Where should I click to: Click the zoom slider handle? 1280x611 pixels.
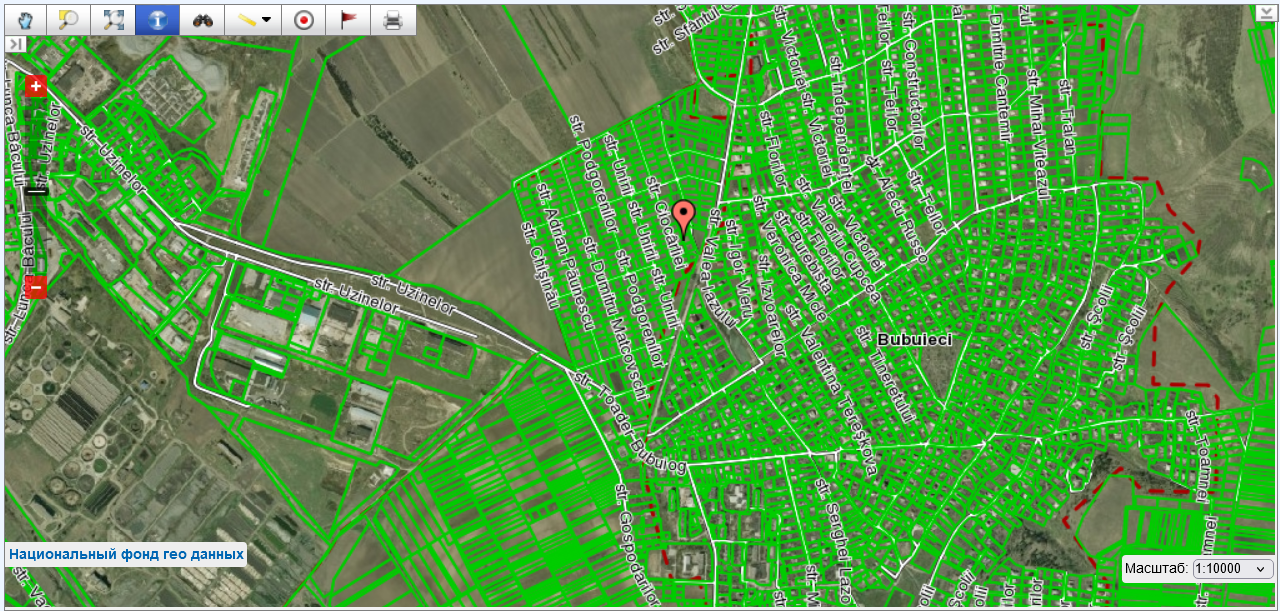click(37, 189)
